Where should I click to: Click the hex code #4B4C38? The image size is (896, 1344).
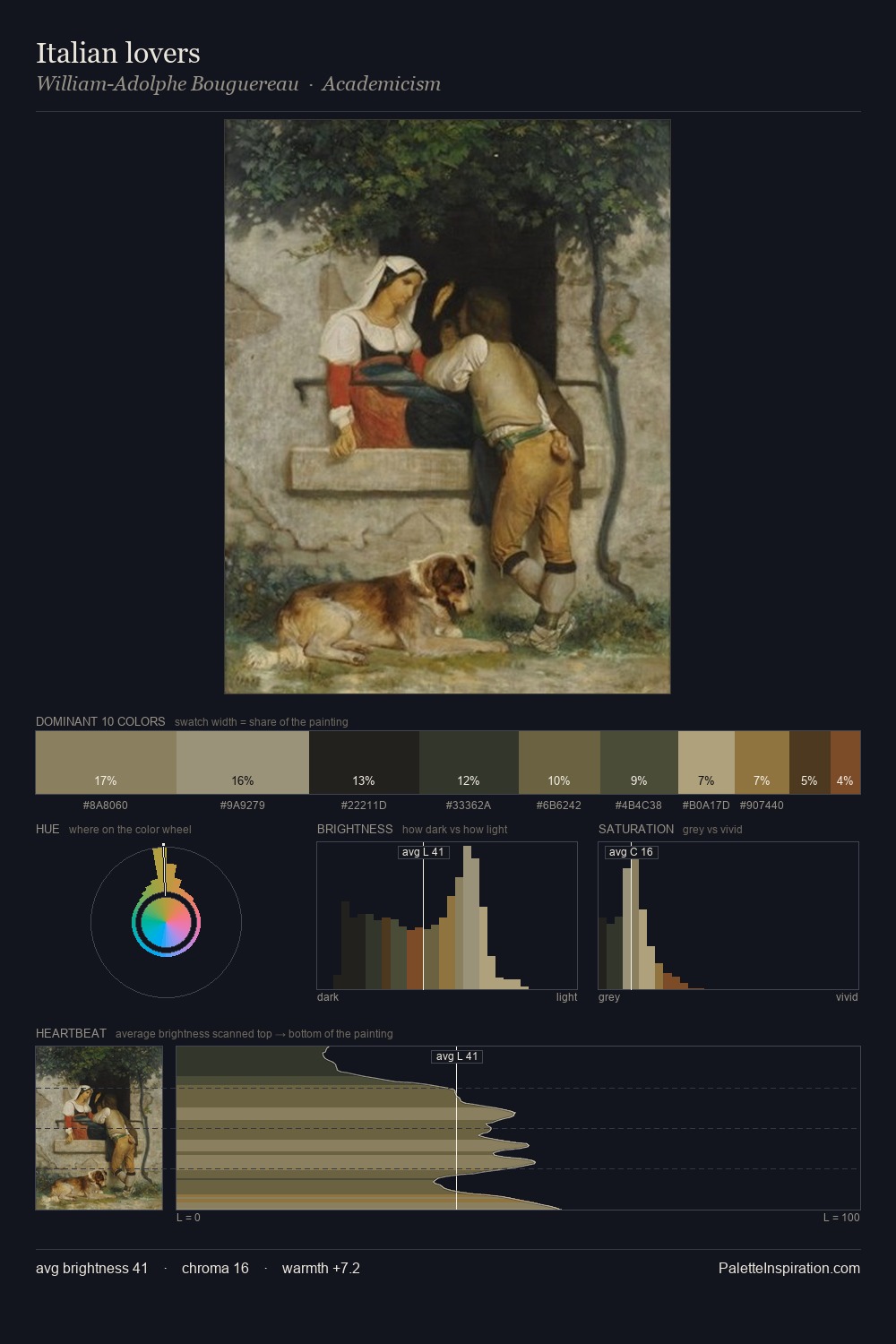(639, 806)
